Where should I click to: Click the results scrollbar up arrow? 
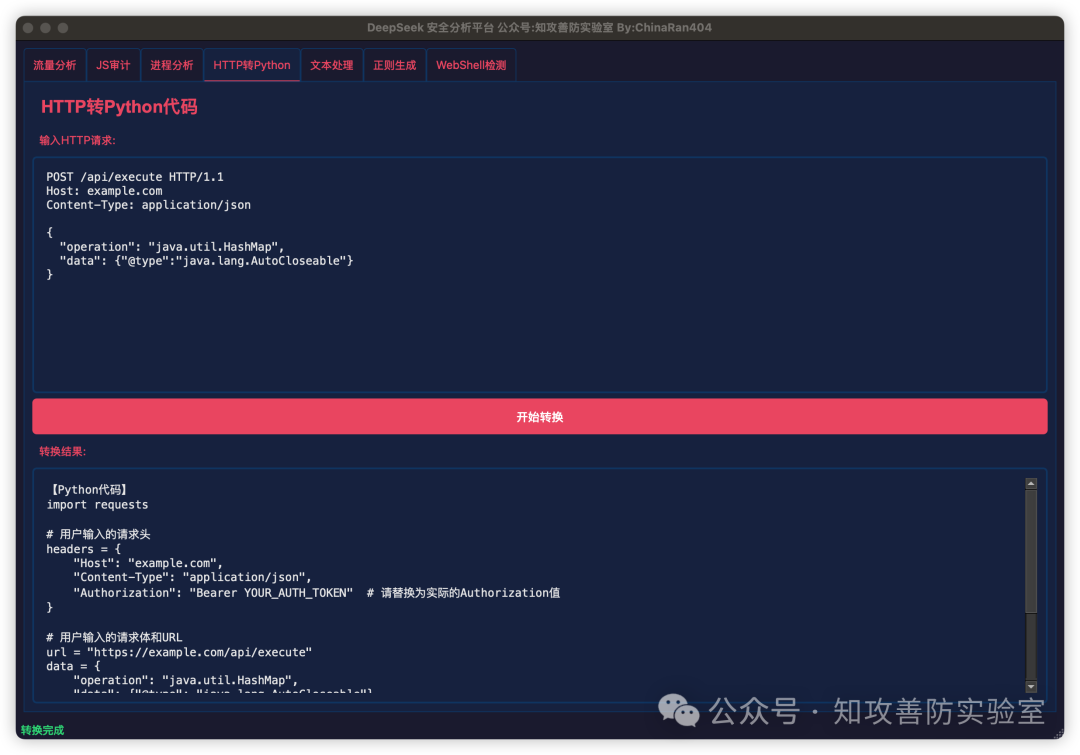[1031, 484]
